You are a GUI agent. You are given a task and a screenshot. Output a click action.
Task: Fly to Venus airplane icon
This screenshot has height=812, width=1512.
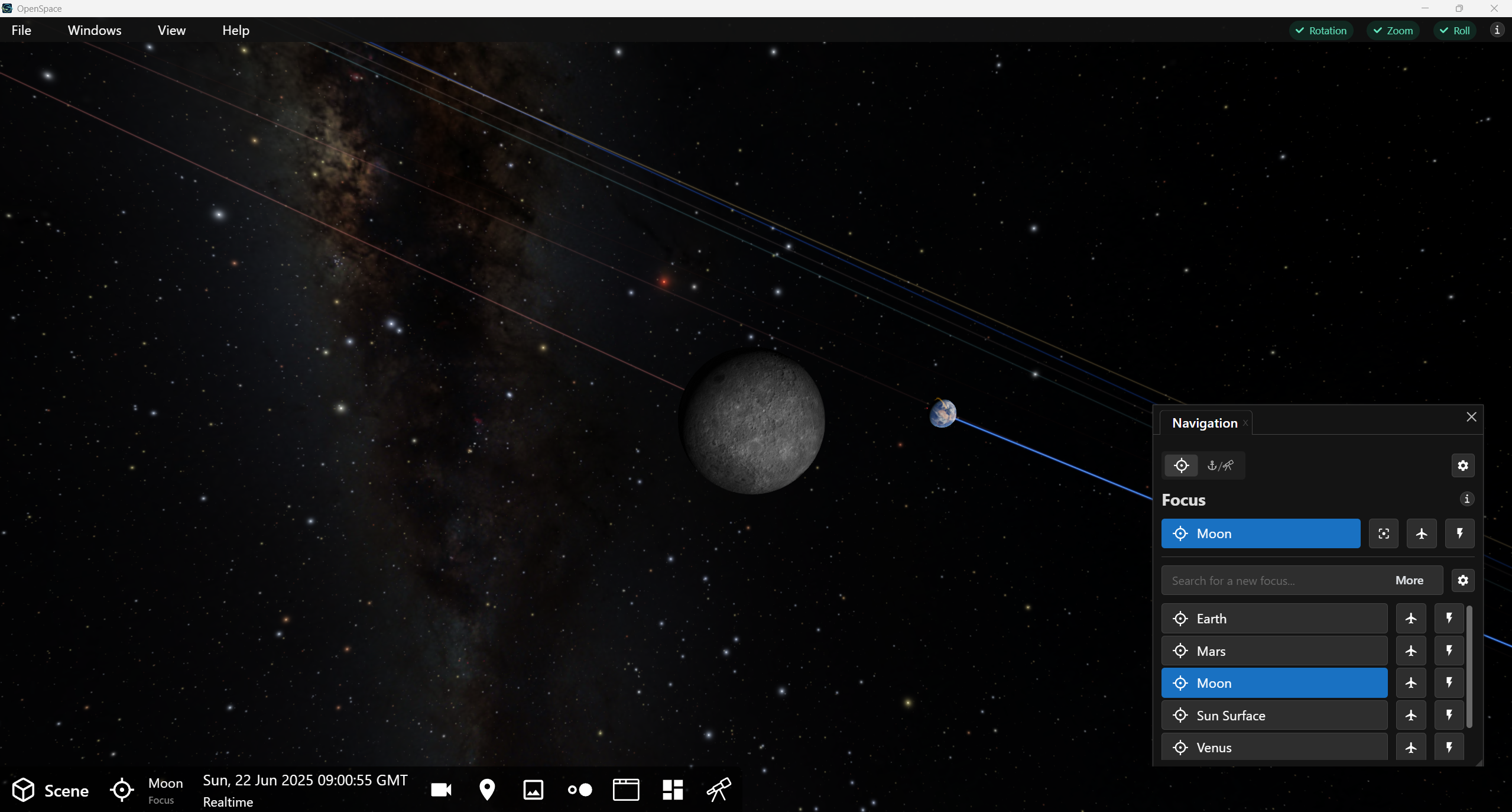point(1411,748)
